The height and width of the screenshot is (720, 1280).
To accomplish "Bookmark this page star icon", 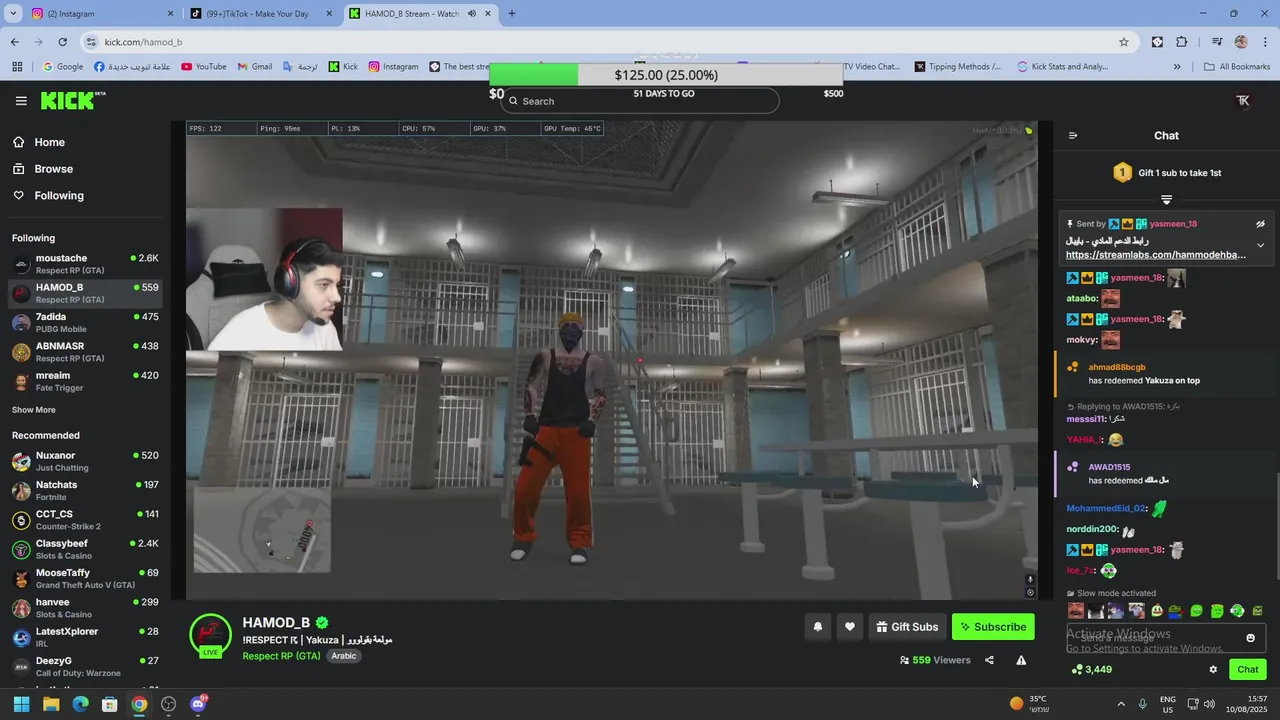I will coord(1124,42).
